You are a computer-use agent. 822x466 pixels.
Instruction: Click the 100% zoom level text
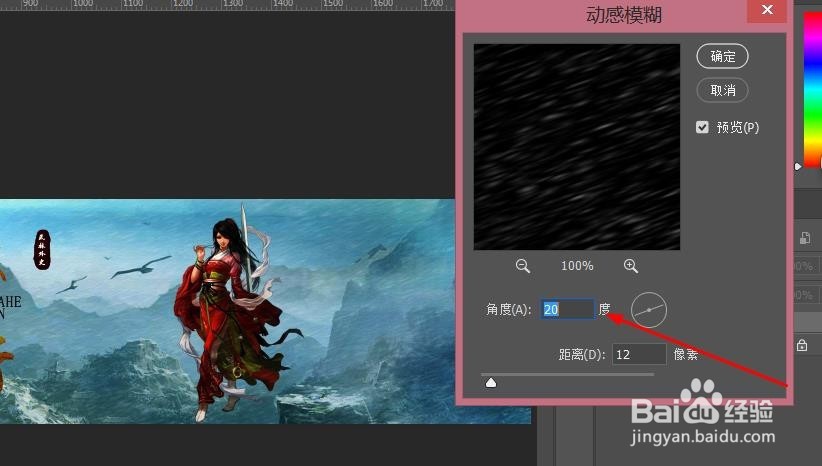[577, 266]
